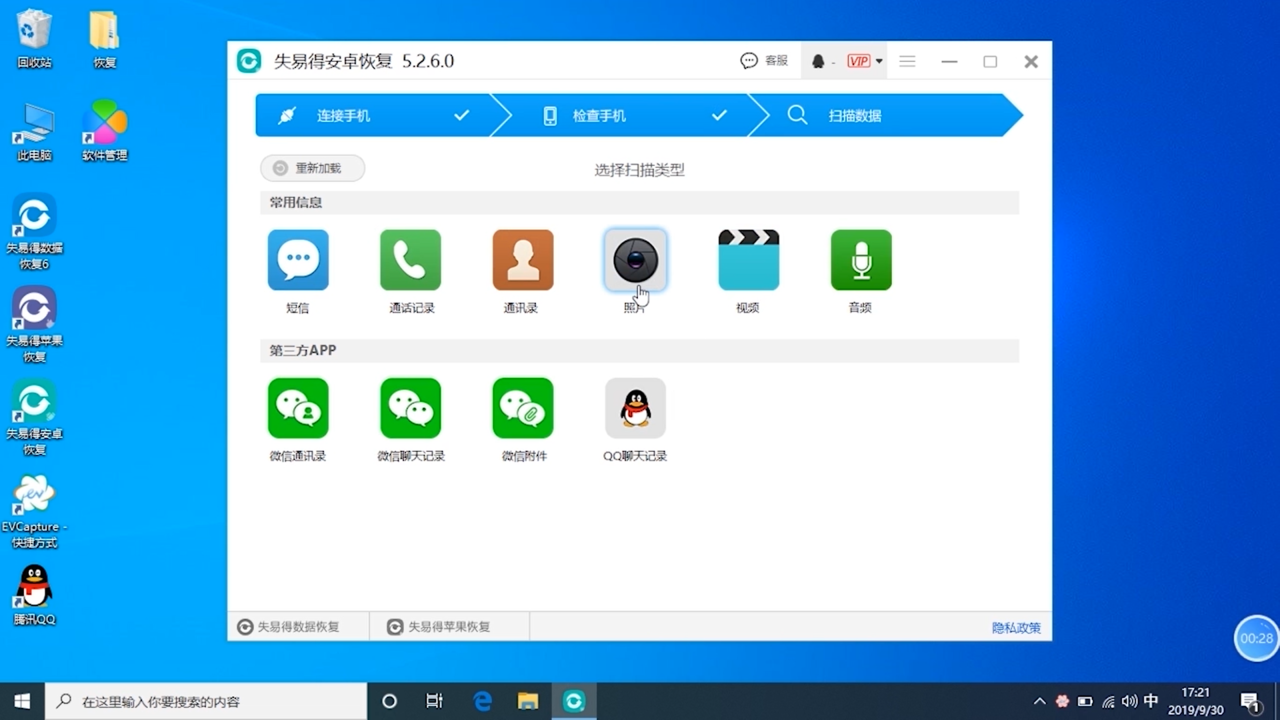Select the 通话记录 call log icon
1280x720 pixels.
(411, 260)
